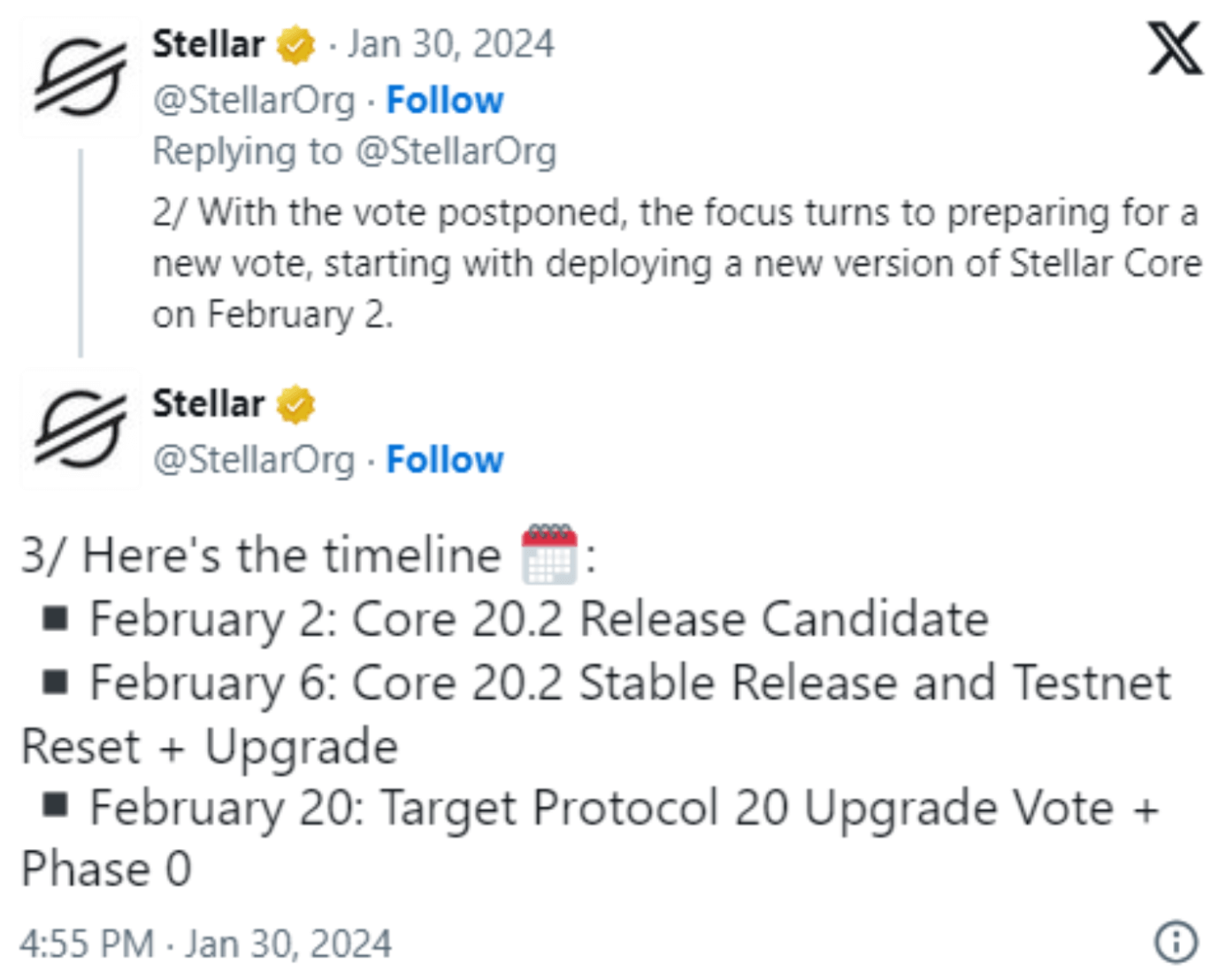1226x980 pixels.
Task: Click the Stellar avatar on the second tweet
Action: tap(80, 429)
